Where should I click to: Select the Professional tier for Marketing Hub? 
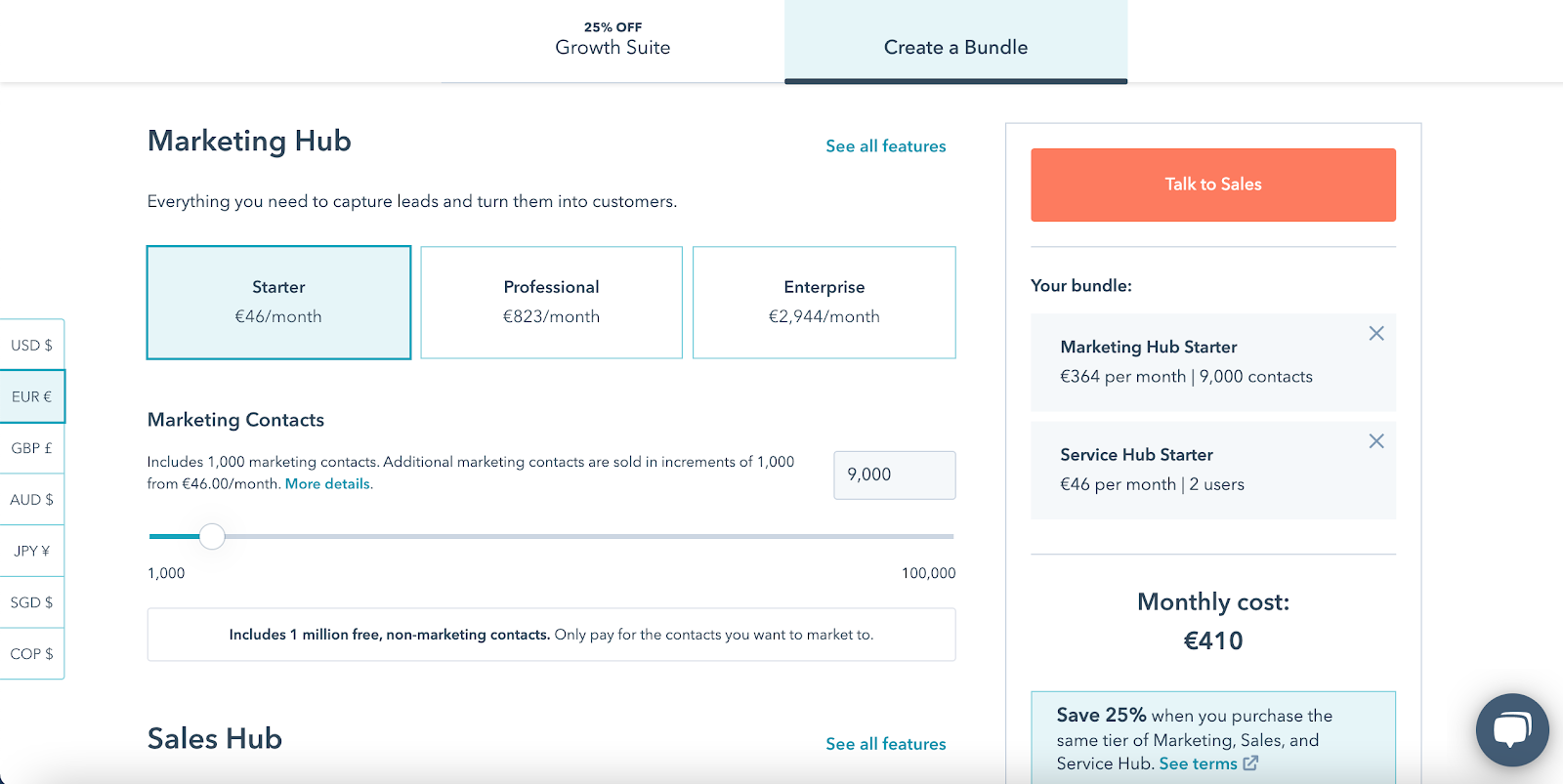pyautogui.click(x=551, y=302)
